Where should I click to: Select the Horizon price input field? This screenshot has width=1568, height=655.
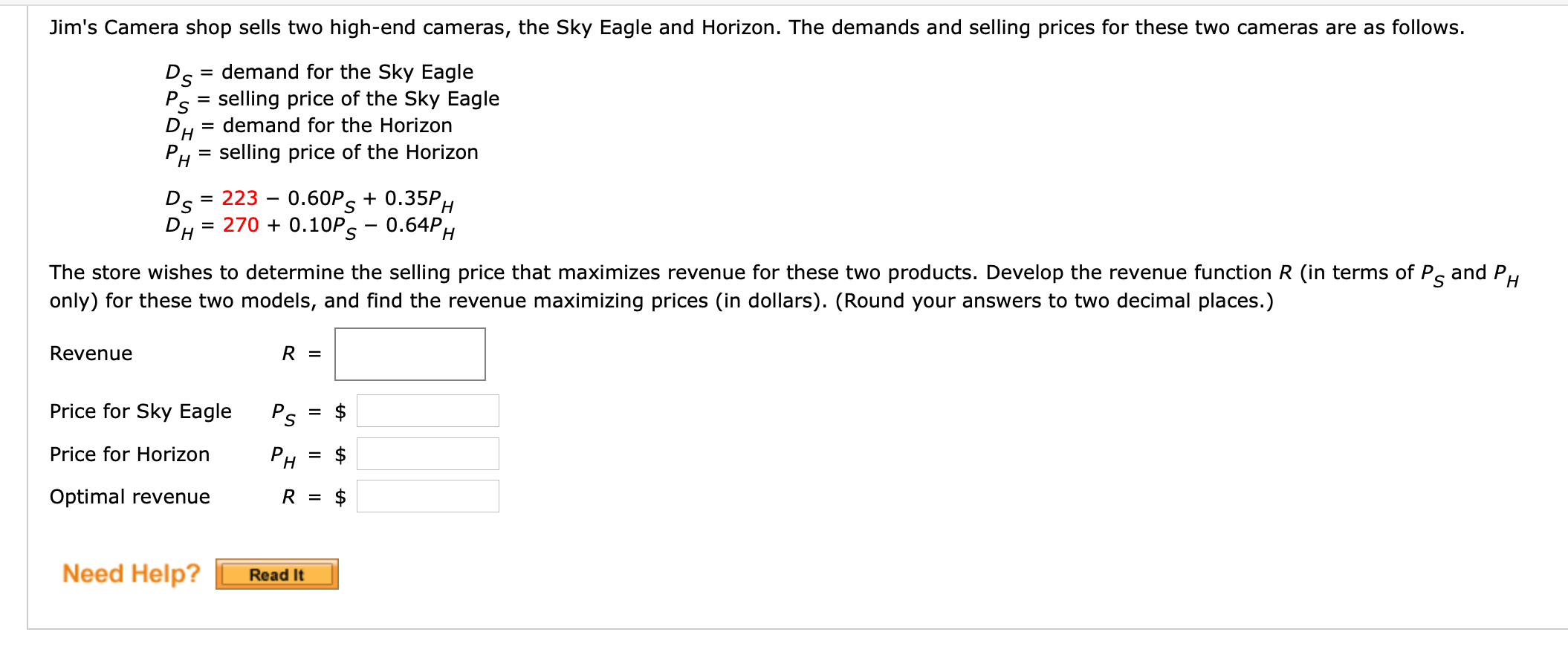click(428, 454)
